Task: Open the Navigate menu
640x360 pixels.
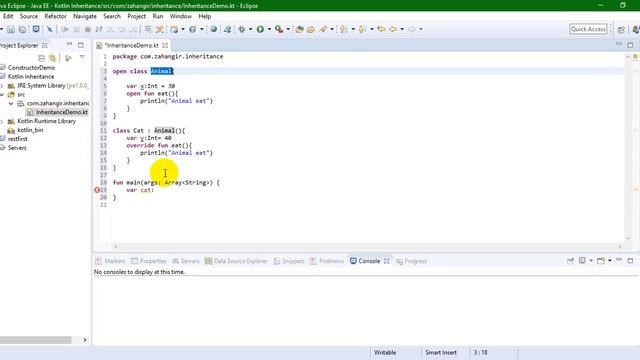Action: pyautogui.click(x=85, y=16)
